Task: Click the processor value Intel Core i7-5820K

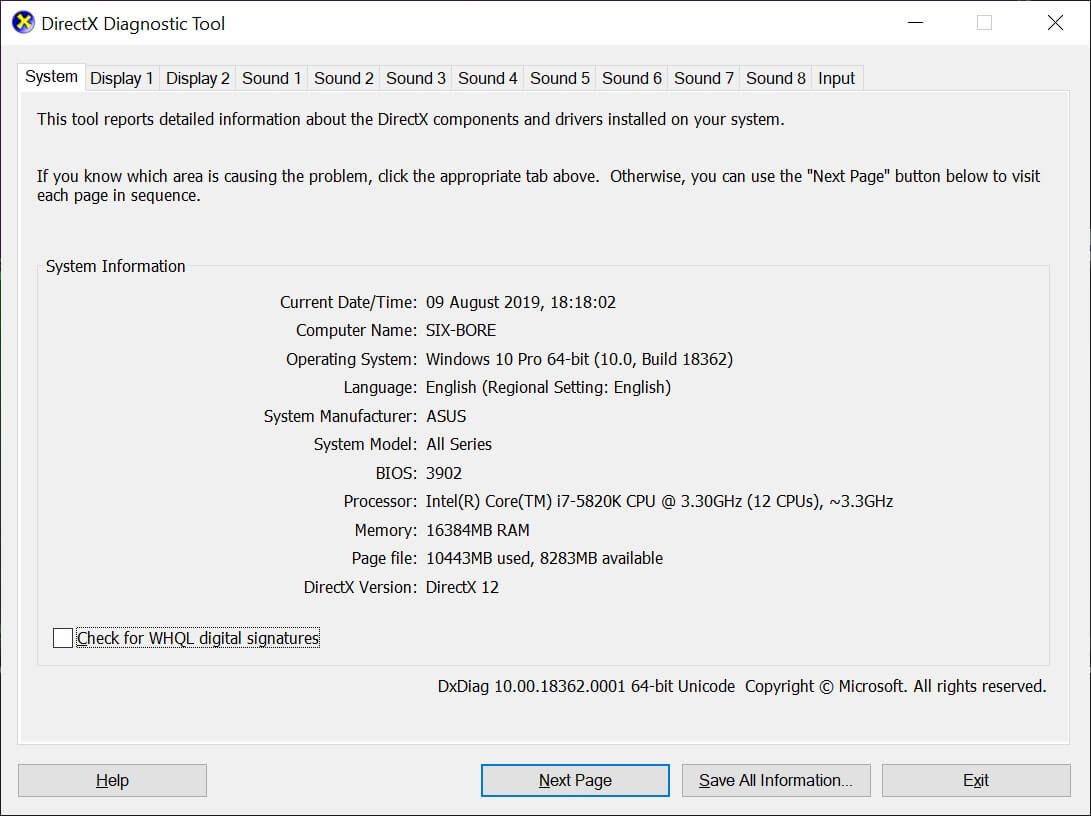Action: pos(659,502)
